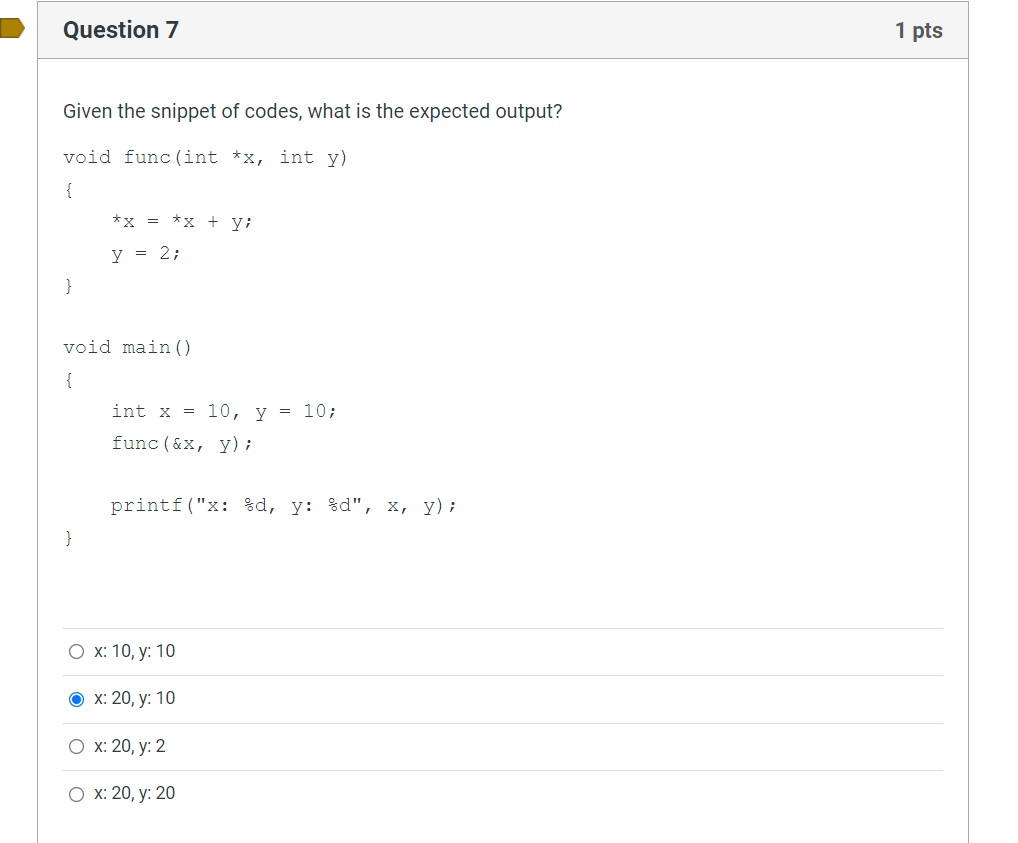Click the 'what is the expected output?' prompt text
The width and height of the screenshot is (1018, 843).
(x=435, y=111)
